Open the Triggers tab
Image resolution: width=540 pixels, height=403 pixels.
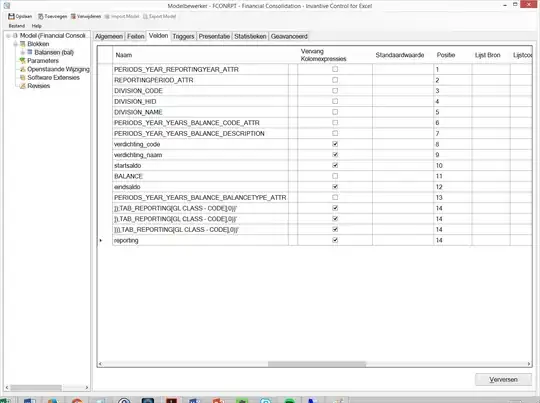click(183, 36)
